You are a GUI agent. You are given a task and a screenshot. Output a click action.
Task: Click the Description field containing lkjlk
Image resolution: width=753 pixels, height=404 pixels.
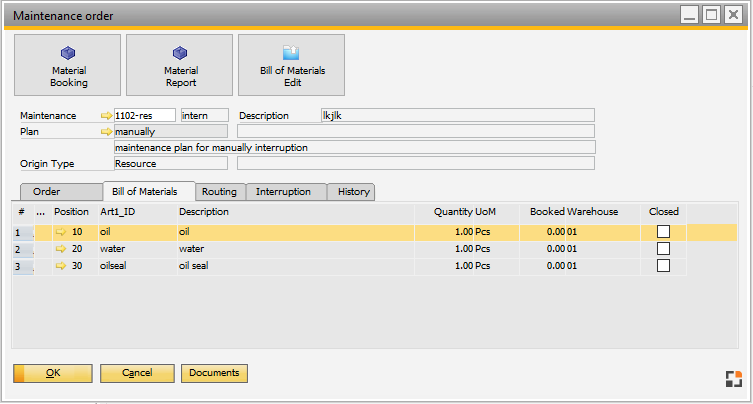click(457, 116)
